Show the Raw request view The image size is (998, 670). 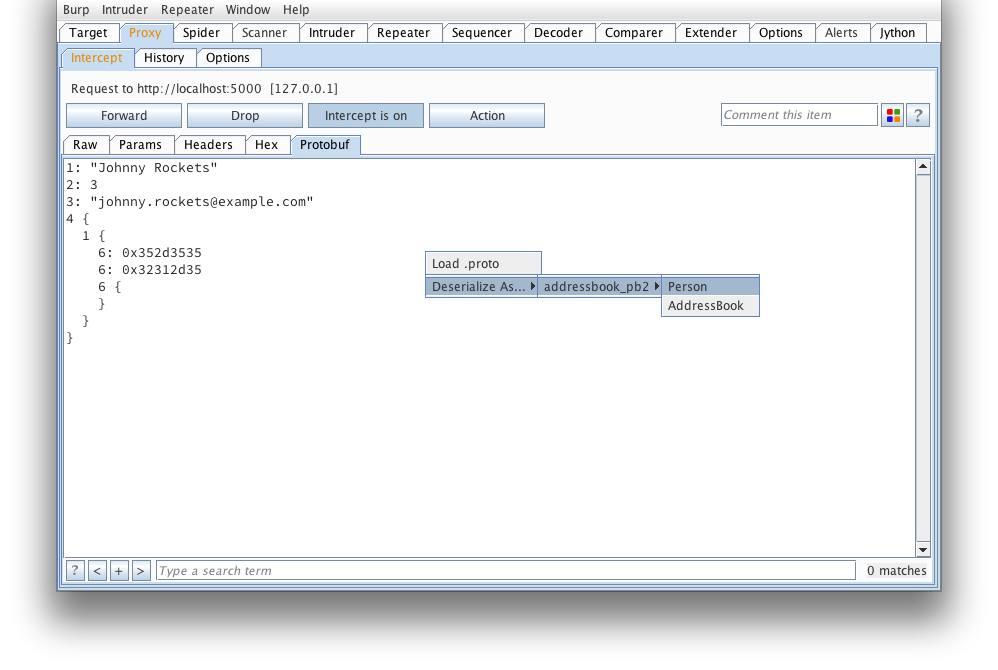pyautogui.click(x=85, y=145)
